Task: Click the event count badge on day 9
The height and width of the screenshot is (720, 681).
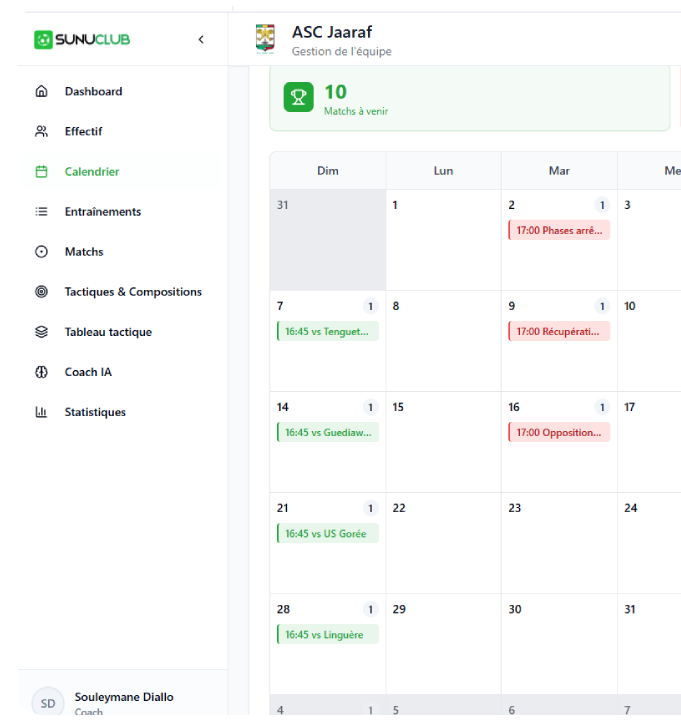Action: click(602, 306)
